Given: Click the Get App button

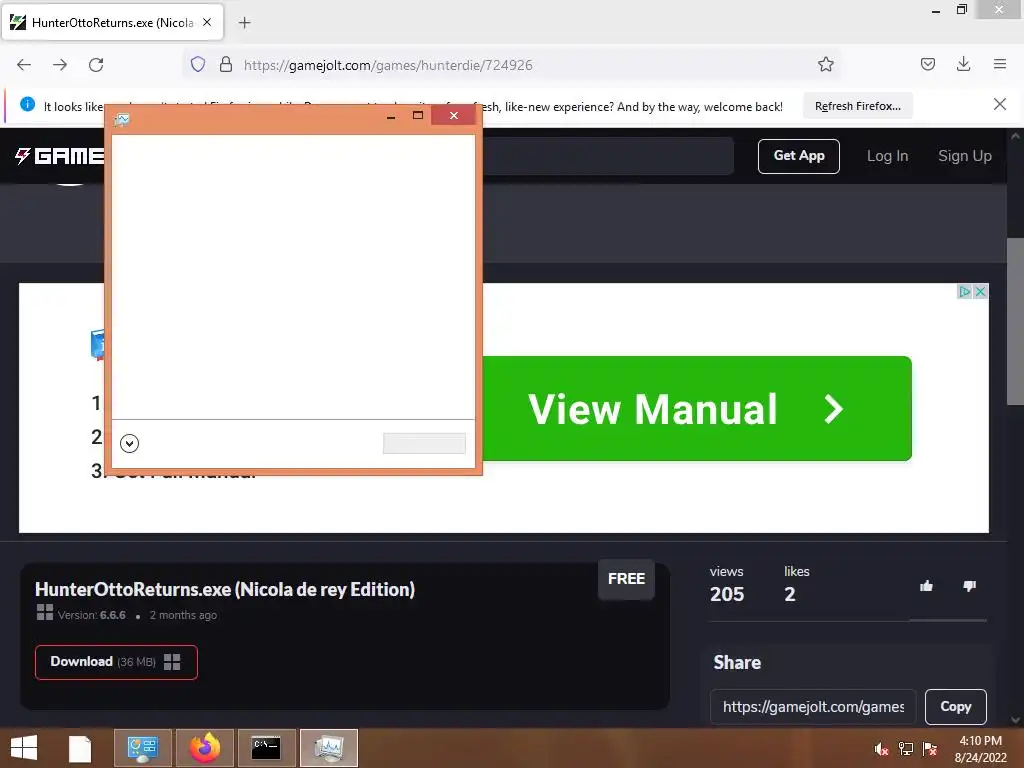Looking at the screenshot, I should (799, 156).
